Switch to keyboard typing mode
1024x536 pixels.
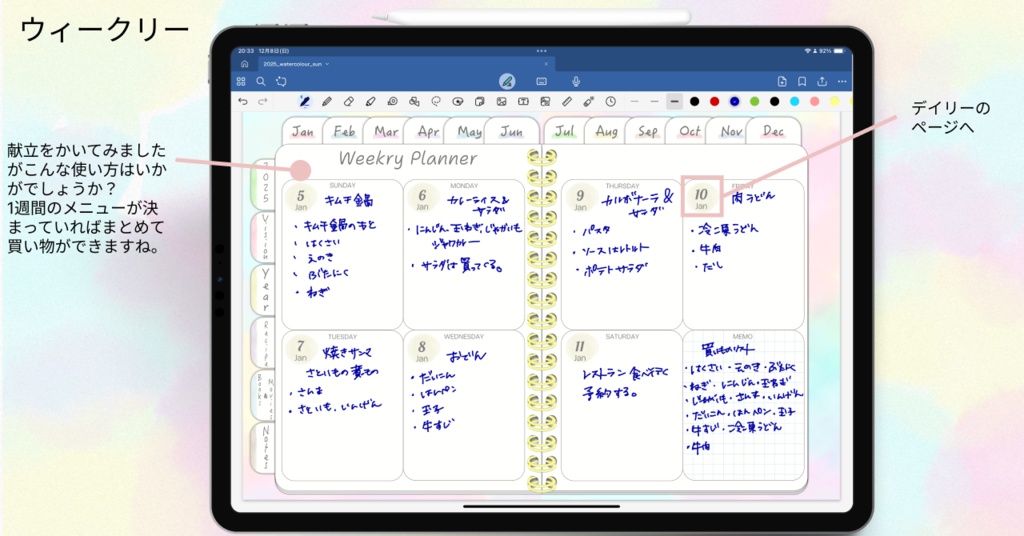[x=541, y=82]
